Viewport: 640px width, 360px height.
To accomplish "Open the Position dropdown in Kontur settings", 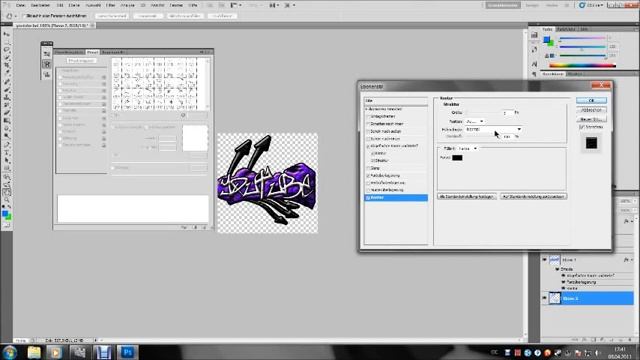I will coord(475,121).
